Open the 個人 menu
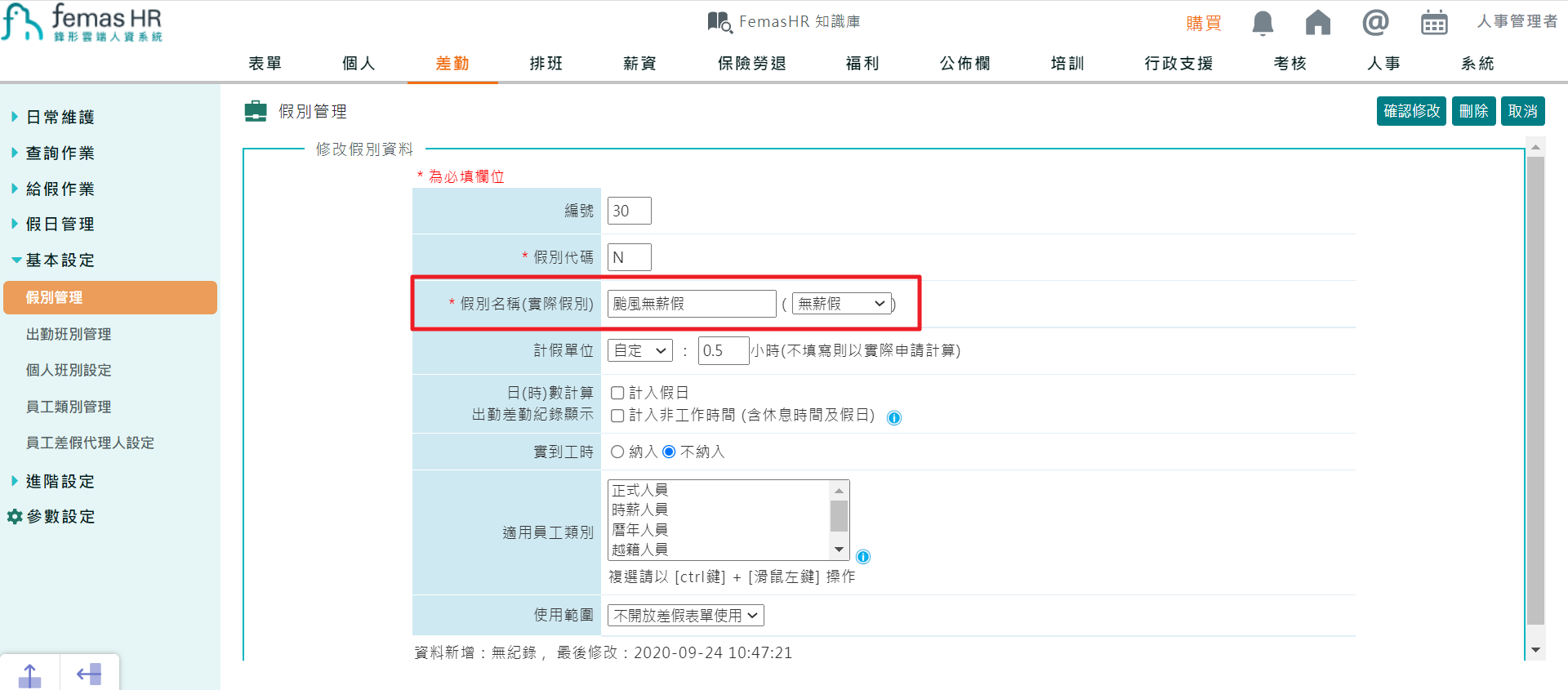Screen dimensions: 1568x690 [x=359, y=63]
